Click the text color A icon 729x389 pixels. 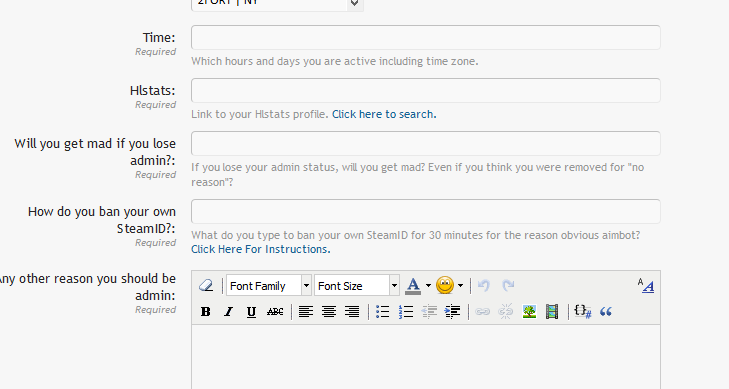[413, 286]
